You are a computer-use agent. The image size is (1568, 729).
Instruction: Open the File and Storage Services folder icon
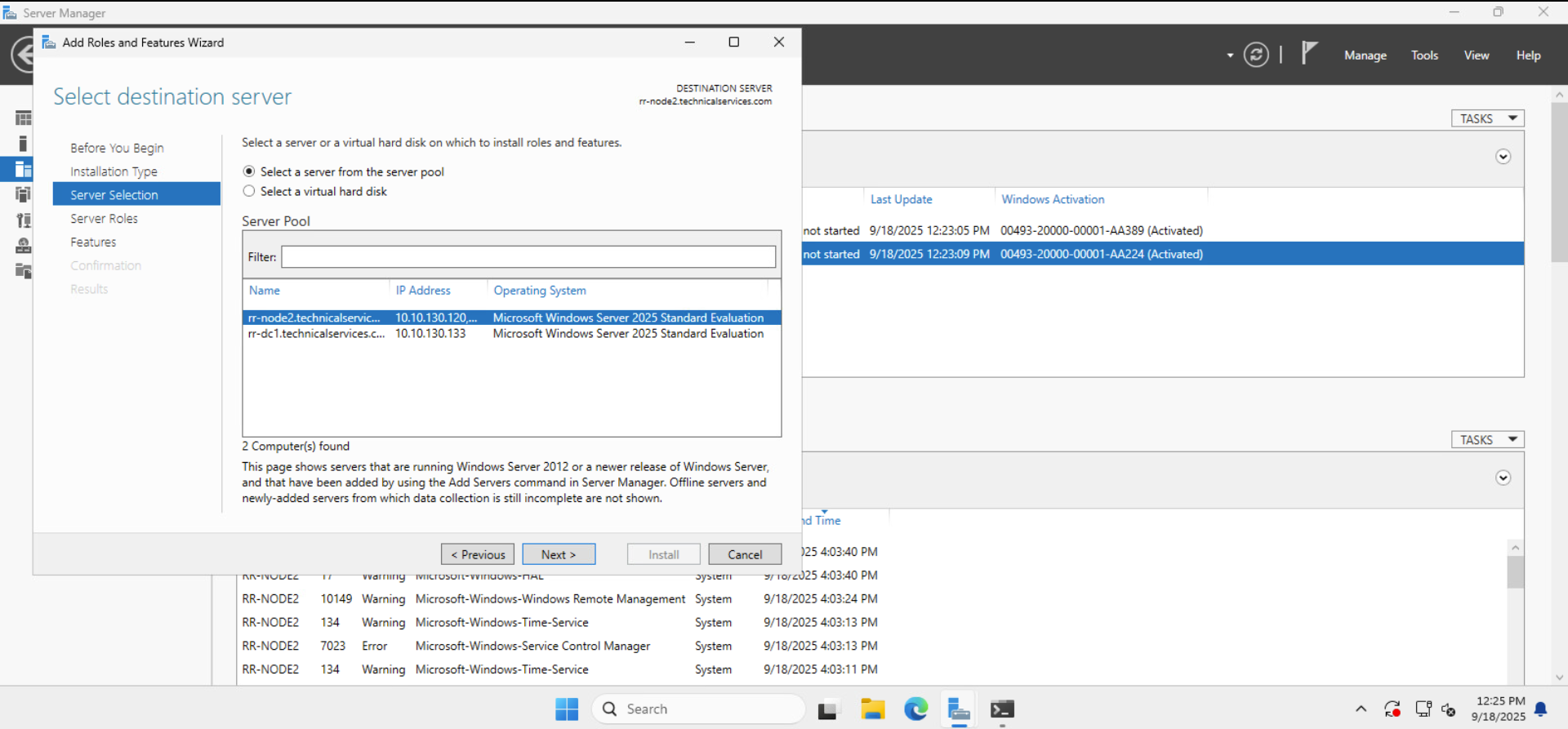click(x=23, y=270)
